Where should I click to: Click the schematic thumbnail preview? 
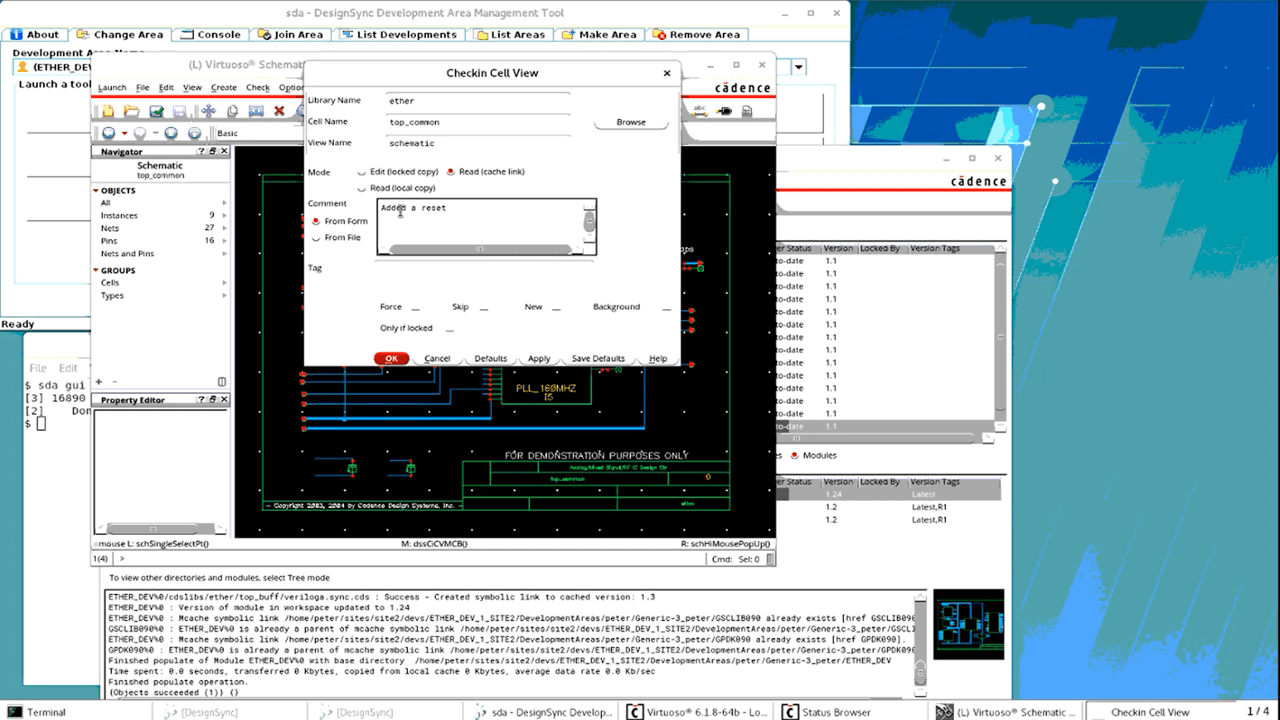tap(968, 624)
